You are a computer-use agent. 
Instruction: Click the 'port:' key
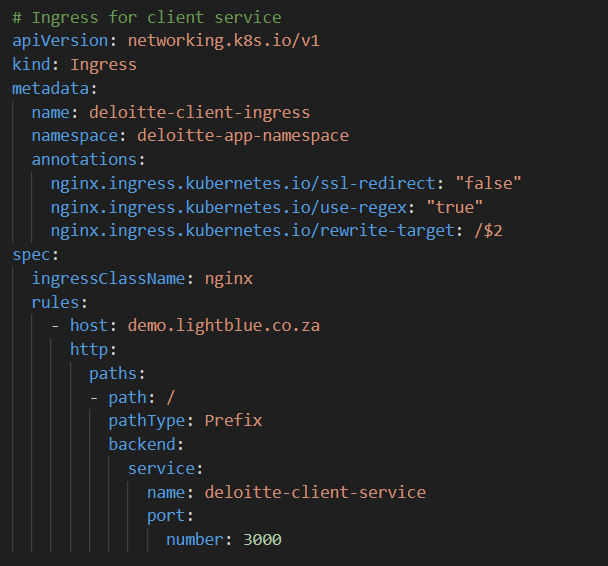click(170, 517)
